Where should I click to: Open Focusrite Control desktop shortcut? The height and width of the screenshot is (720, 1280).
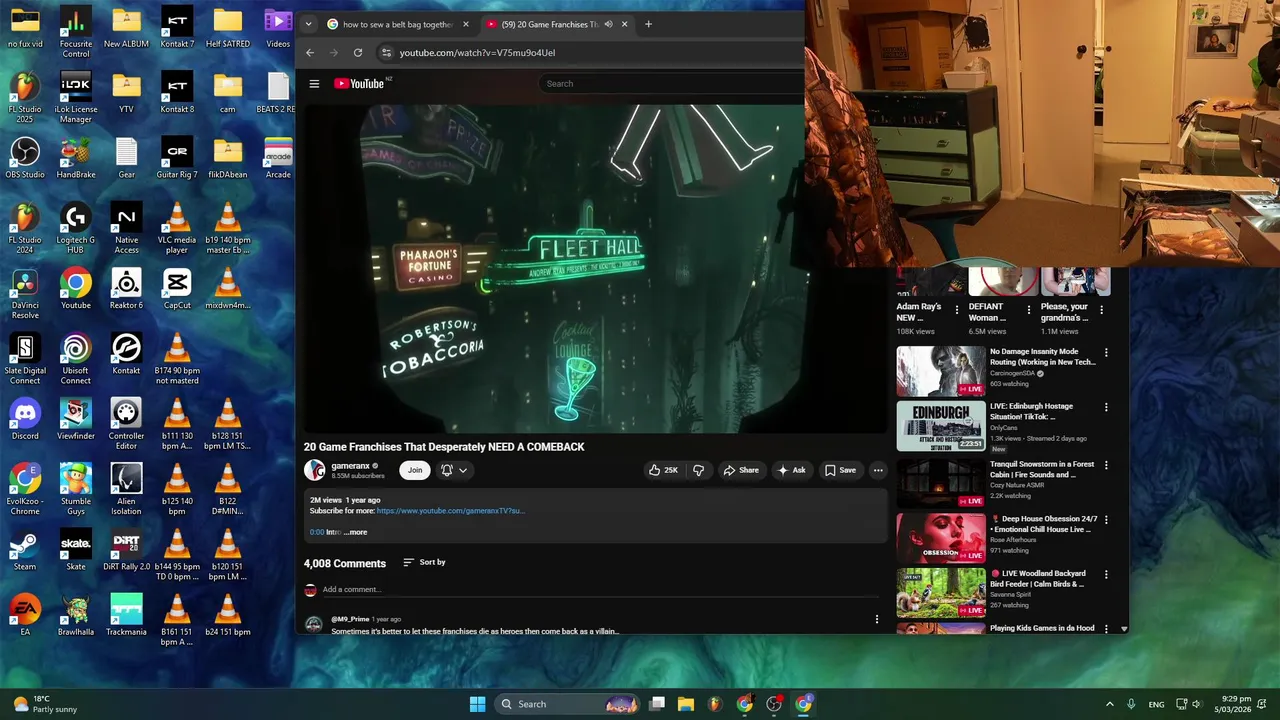76,33
